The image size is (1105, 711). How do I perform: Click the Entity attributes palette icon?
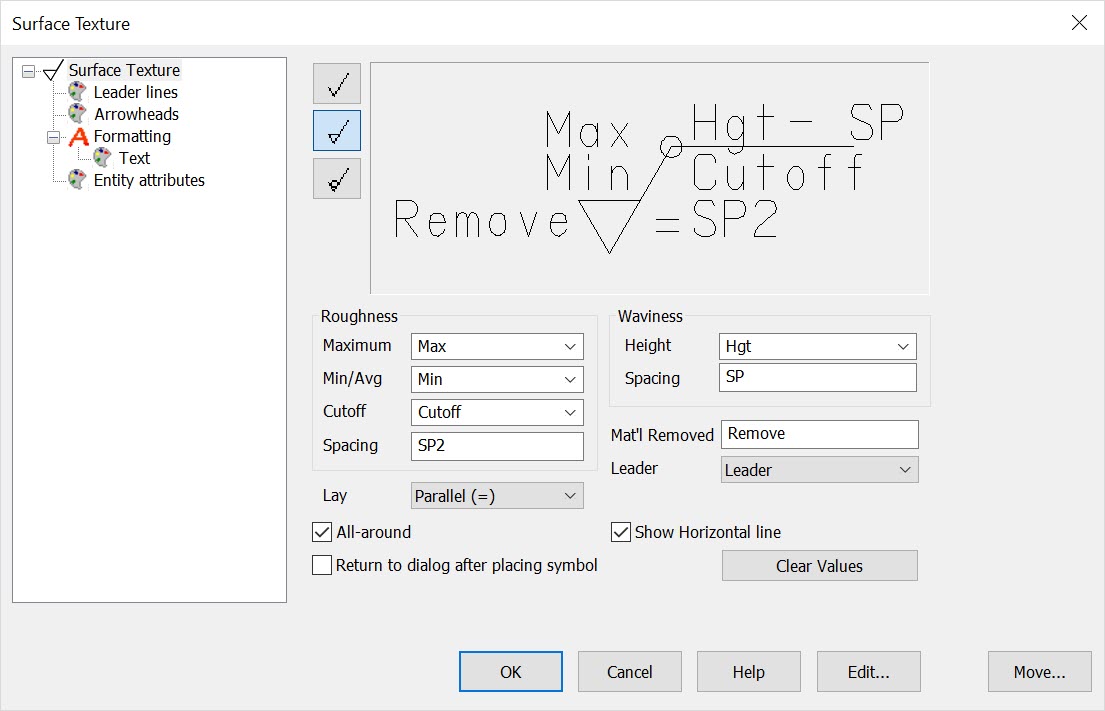(77, 180)
